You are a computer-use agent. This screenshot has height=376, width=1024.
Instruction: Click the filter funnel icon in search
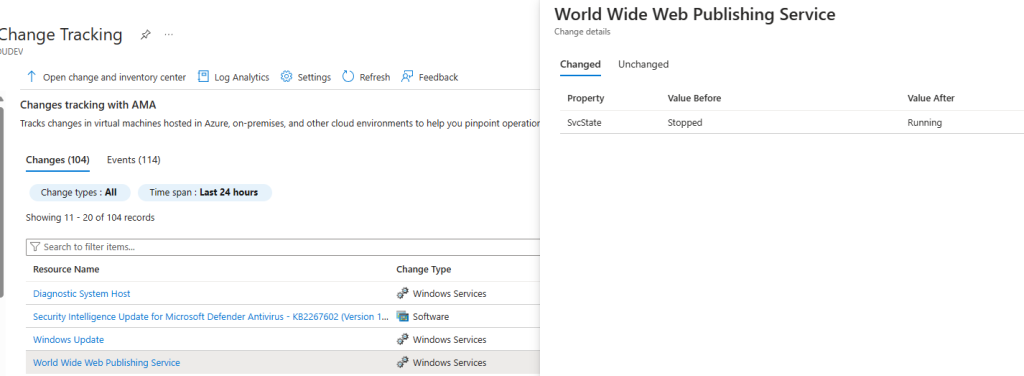[35, 247]
